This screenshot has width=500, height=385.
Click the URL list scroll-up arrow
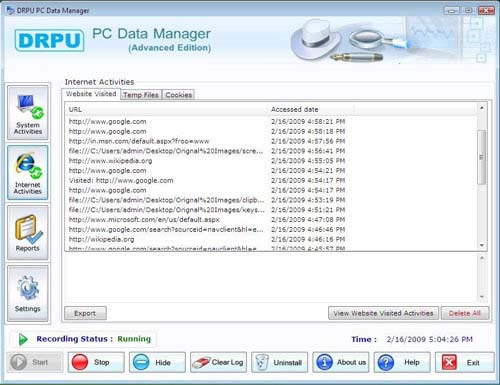click(x=482, y=108)
